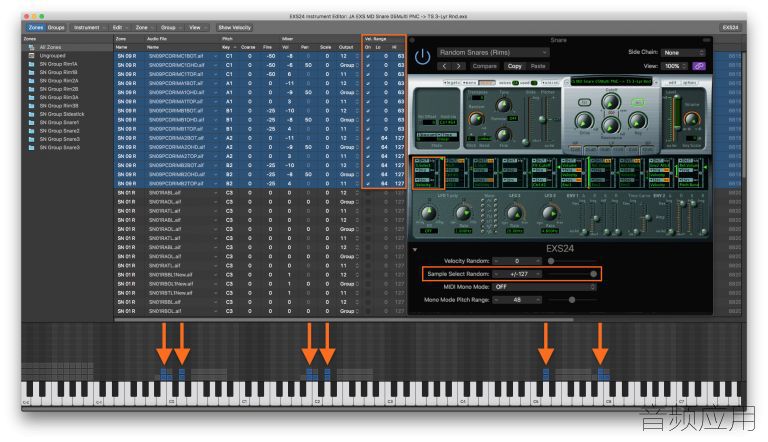
Task: Click the LFO 1 Rate knob
Action: pos(463,213)
